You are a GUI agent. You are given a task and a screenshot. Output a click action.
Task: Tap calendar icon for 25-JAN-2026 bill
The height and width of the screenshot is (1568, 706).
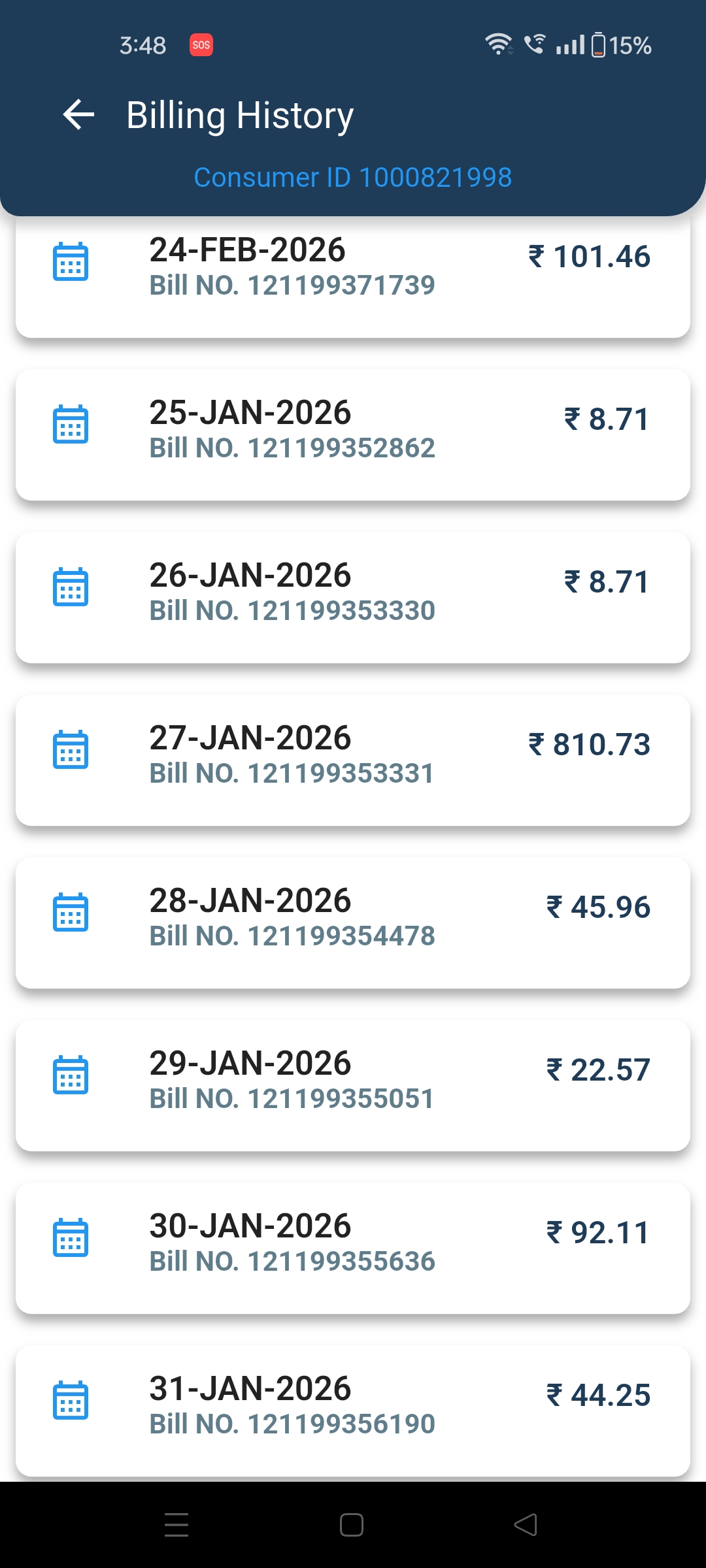(71, 424)
